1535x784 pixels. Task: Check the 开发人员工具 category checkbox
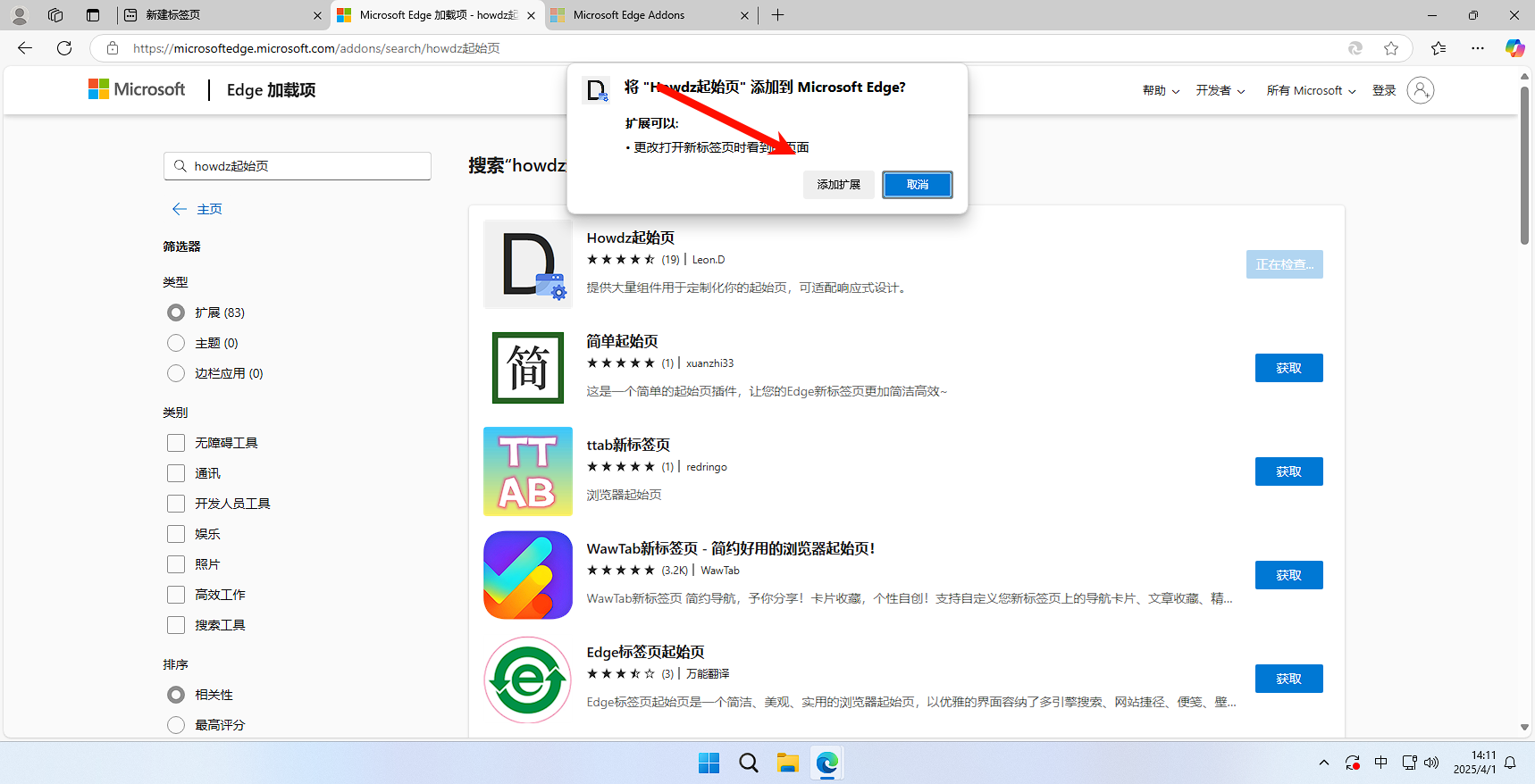point(176,504)
